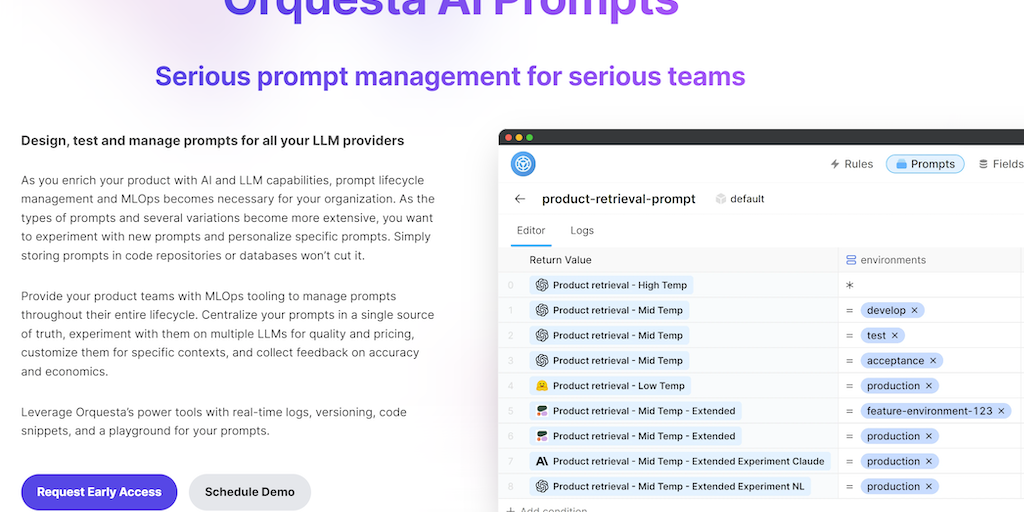Click the Hugging Face icon on Low Temp row

[x=542, y=386]
